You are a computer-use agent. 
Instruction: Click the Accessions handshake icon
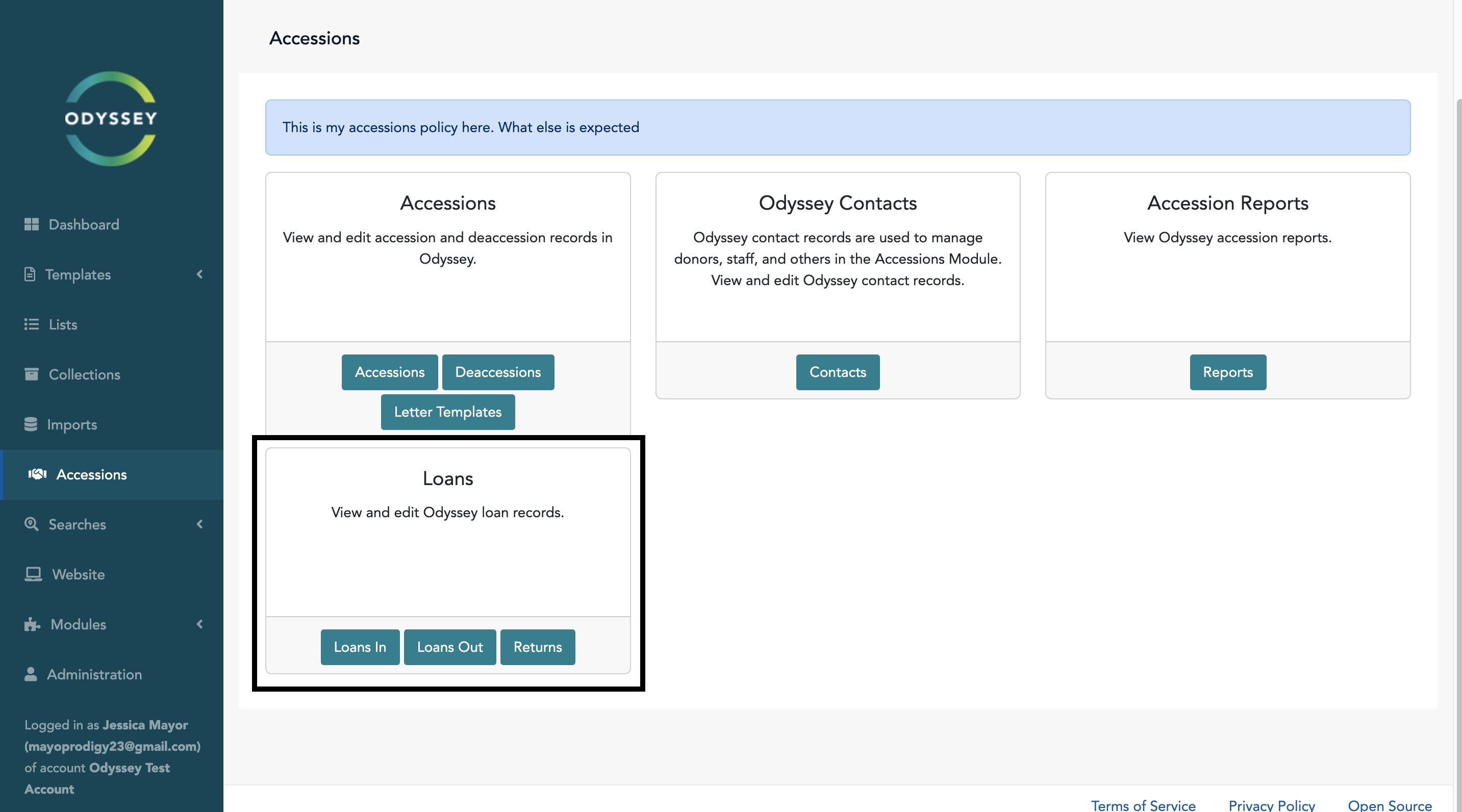point(37,474)
